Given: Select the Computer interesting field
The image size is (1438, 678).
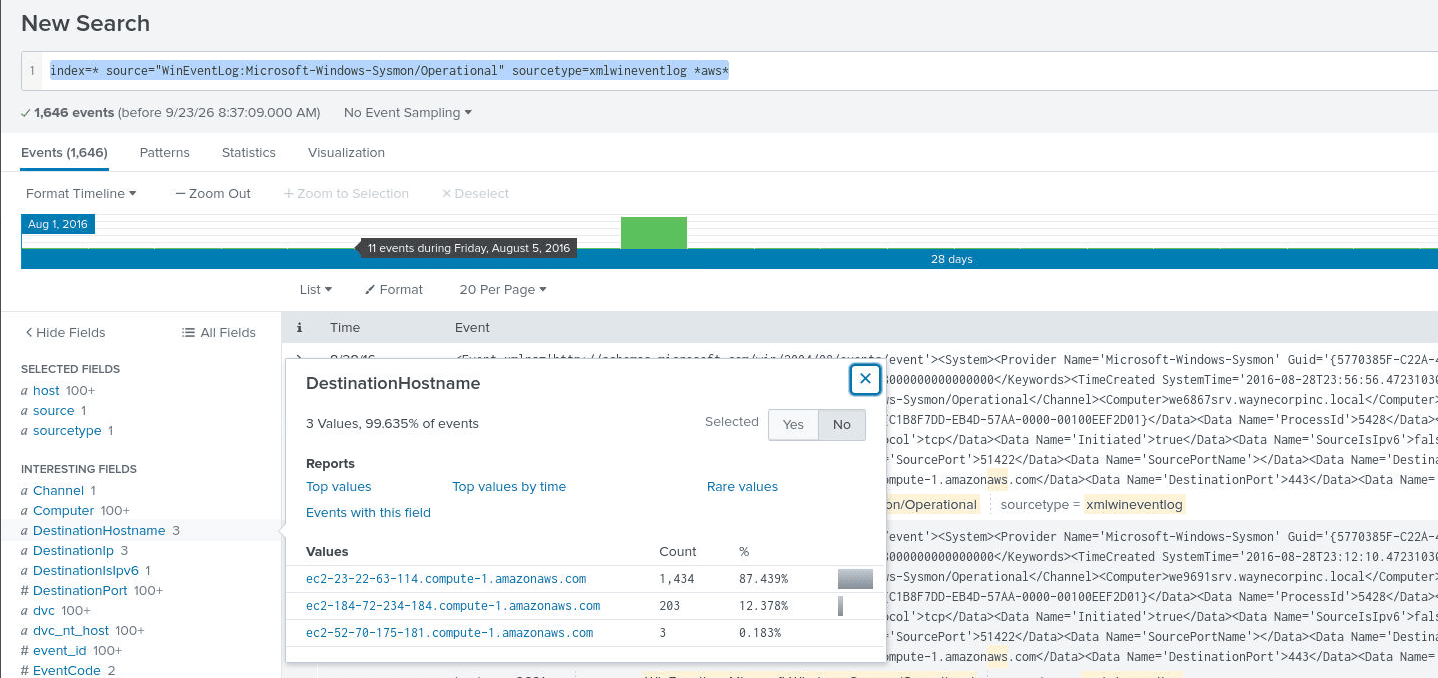Looking at the screenshot, I should (63, 510).
